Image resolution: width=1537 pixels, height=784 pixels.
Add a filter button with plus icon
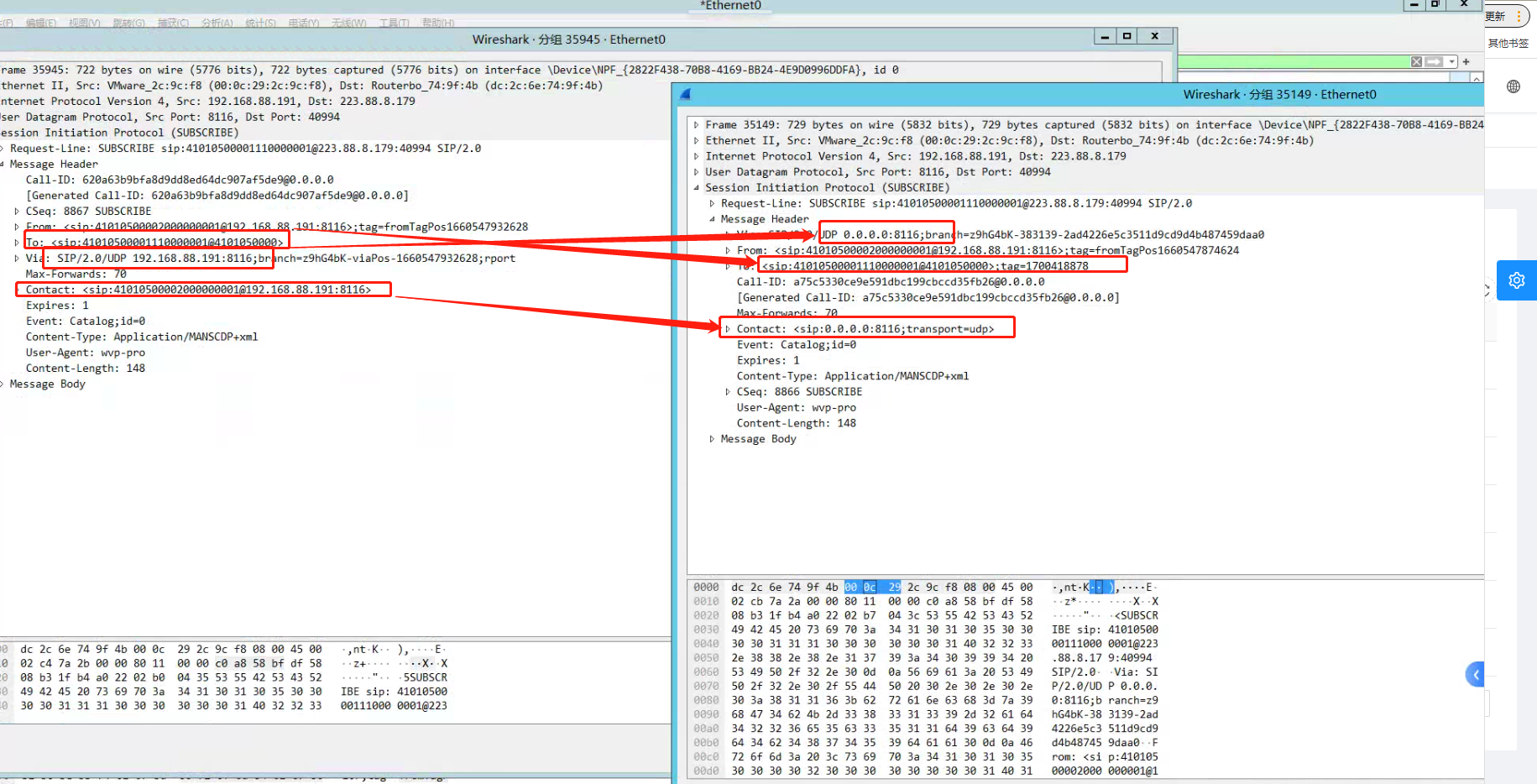point(1466,61)
